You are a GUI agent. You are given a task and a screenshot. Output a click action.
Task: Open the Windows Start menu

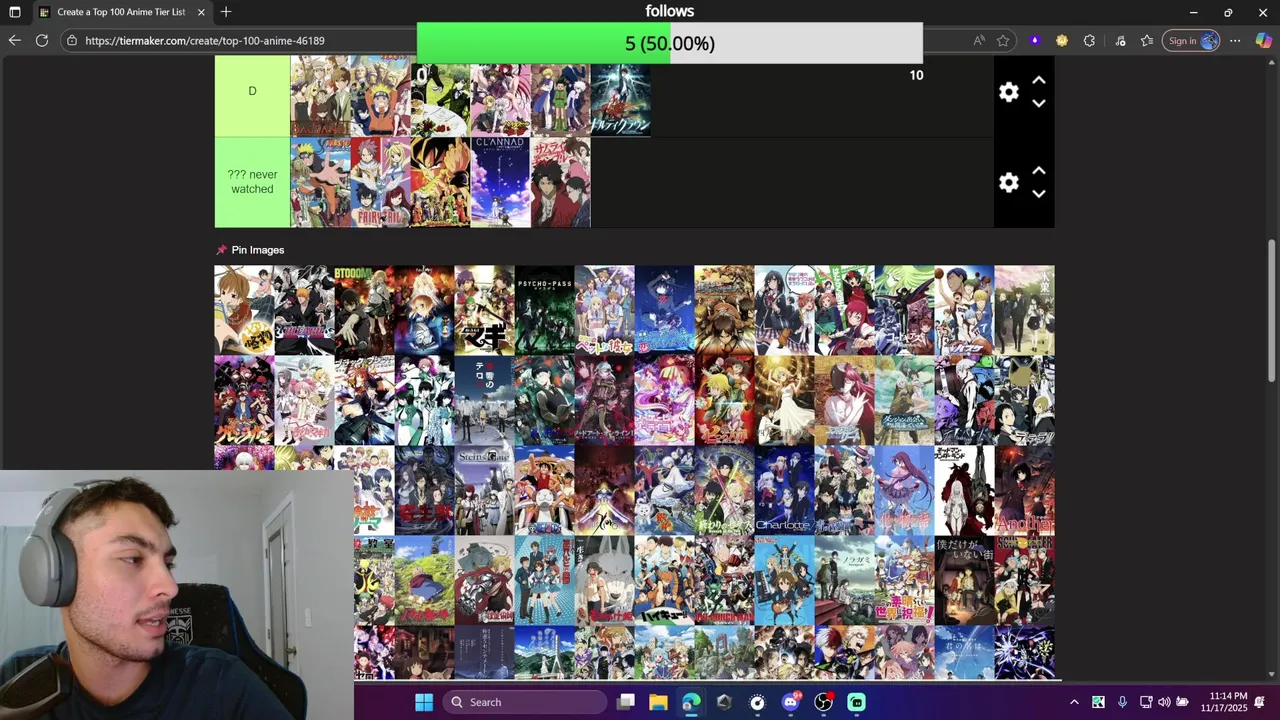pyautogui.click(x=424, y=702)
